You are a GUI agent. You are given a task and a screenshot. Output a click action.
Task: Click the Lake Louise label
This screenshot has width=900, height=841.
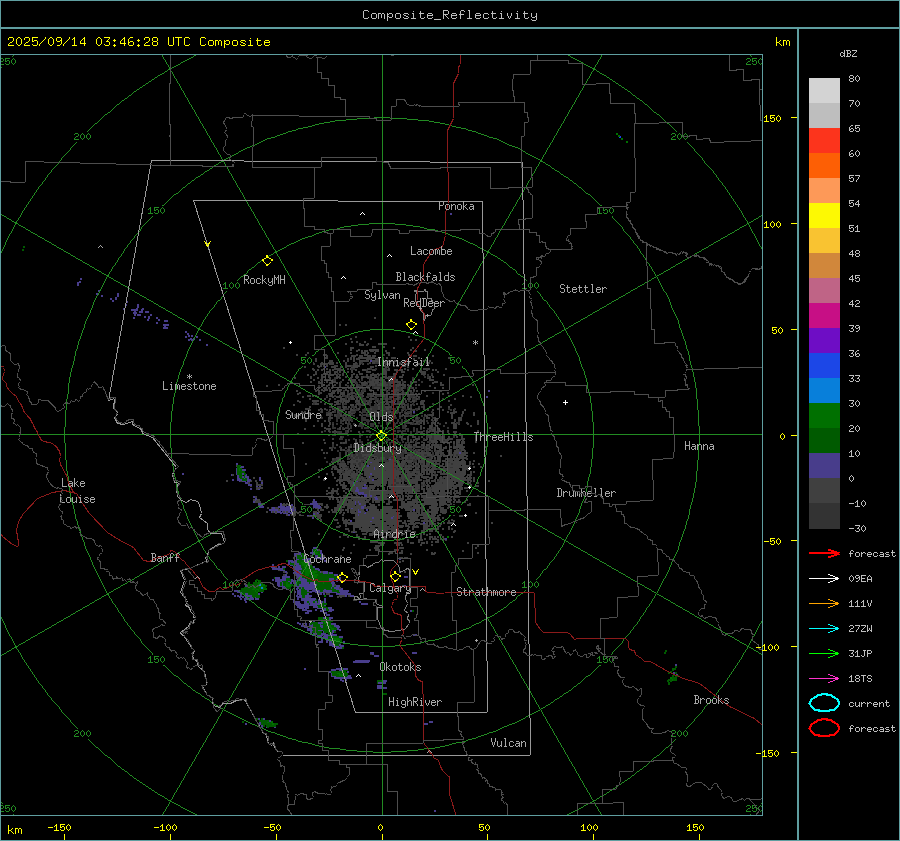point(77,491)
